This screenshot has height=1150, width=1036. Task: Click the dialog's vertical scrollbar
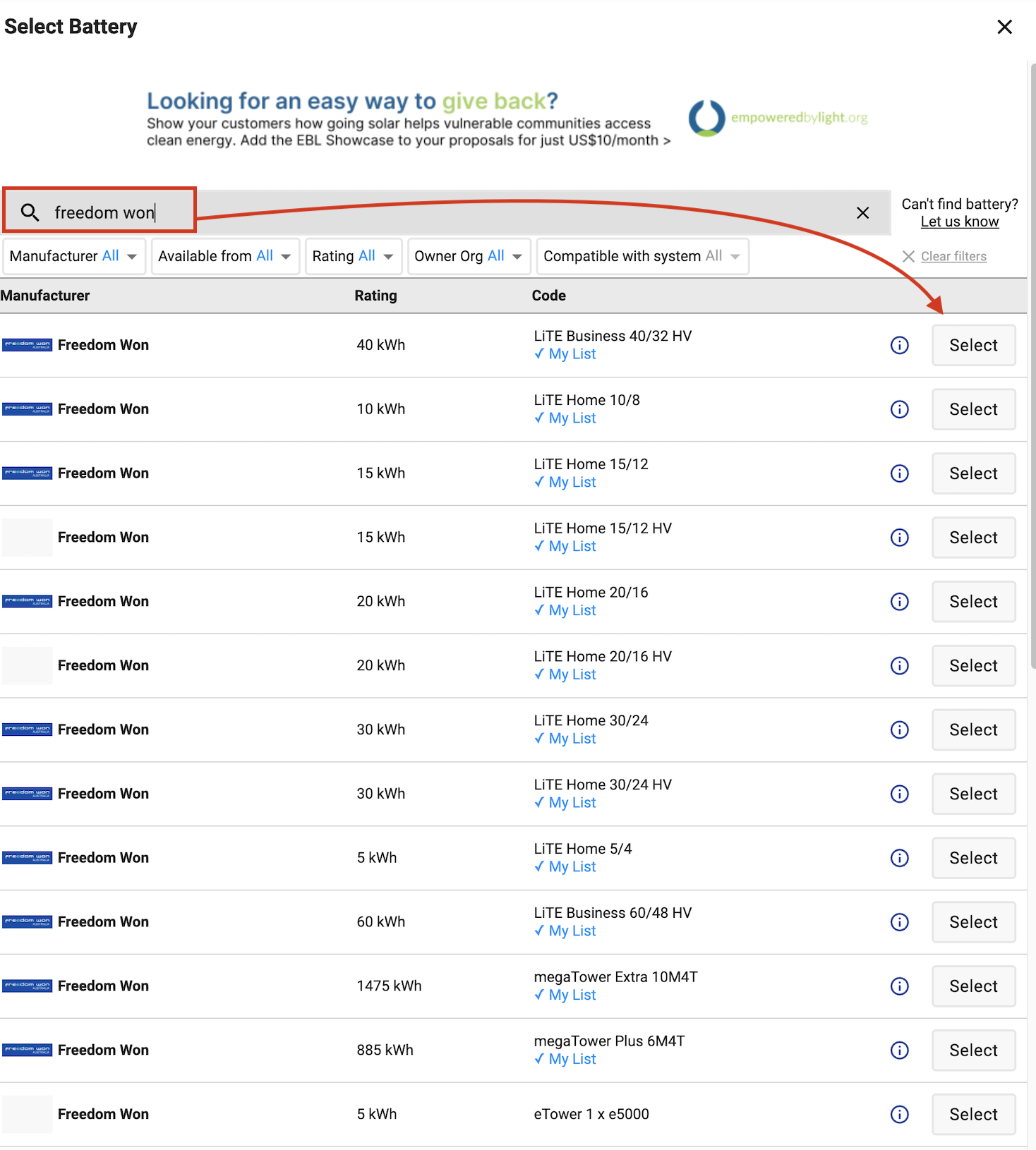click(x=1032, y=367)
